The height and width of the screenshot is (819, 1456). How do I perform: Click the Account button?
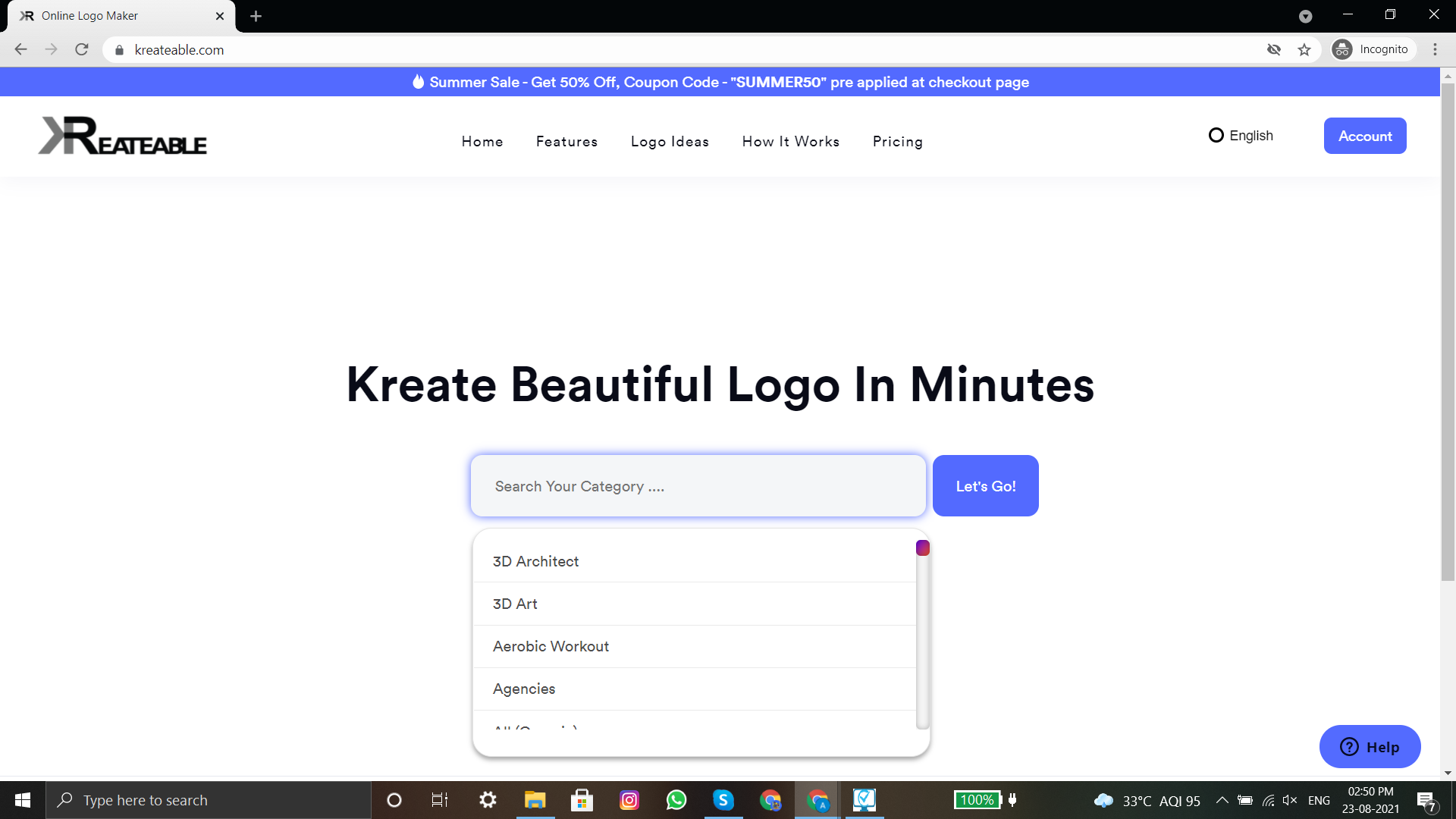pyautogui.click(x=1364, y=136)
